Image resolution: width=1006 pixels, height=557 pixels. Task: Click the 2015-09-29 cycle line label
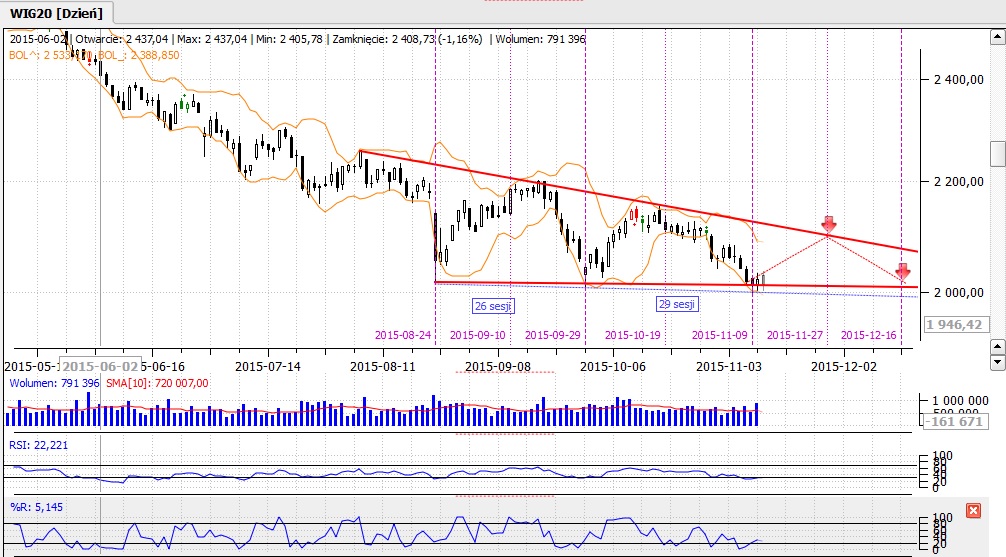[553, 335]
